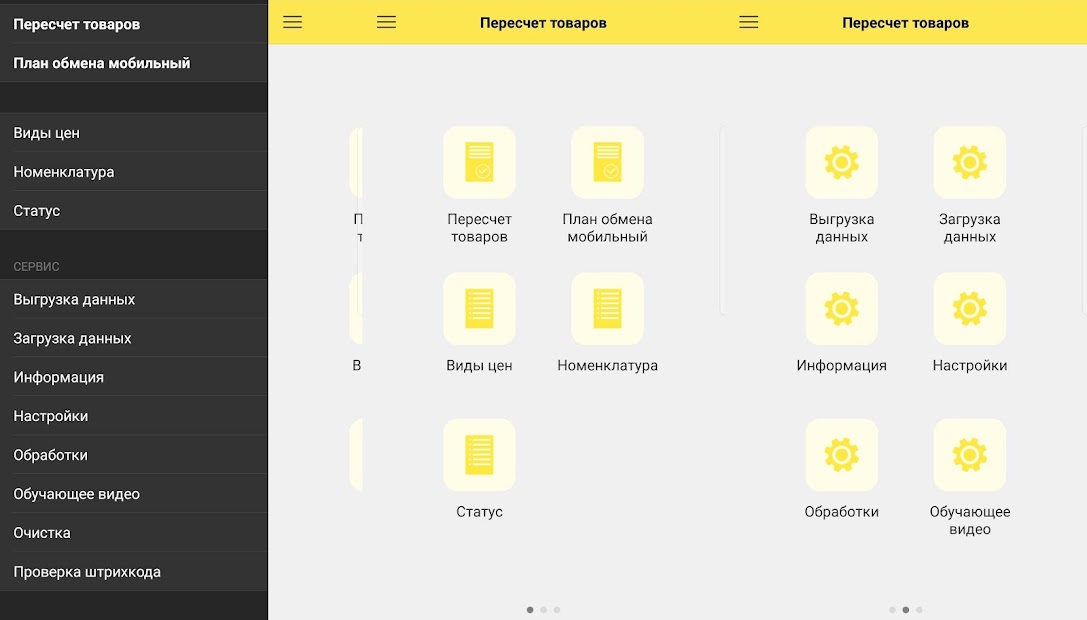Tap last page dot below the Статус tile
The width and height of the screenshot is (1087, 620).
(557, 609)
